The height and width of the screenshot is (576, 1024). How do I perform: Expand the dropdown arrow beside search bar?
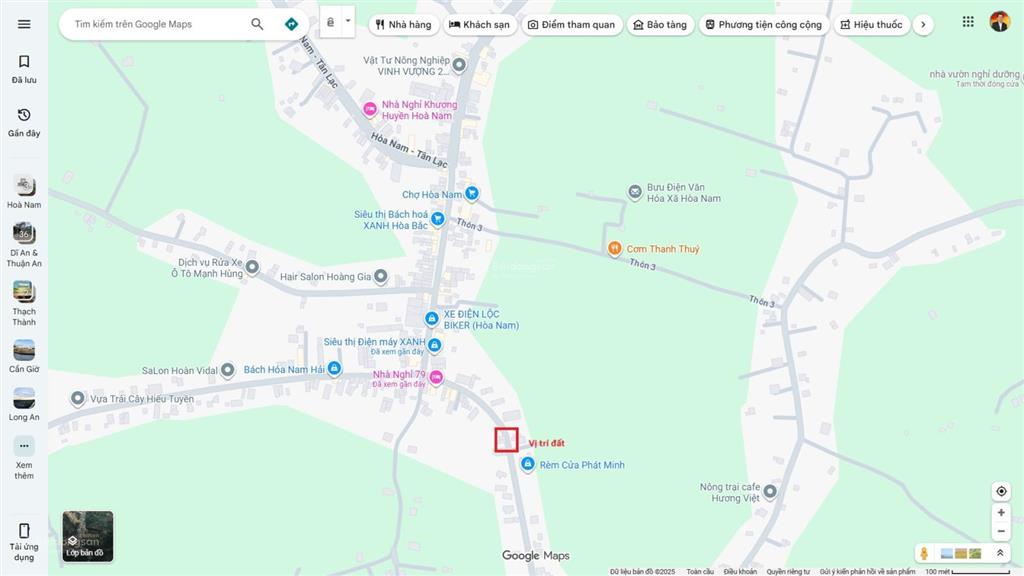point(348,21)
